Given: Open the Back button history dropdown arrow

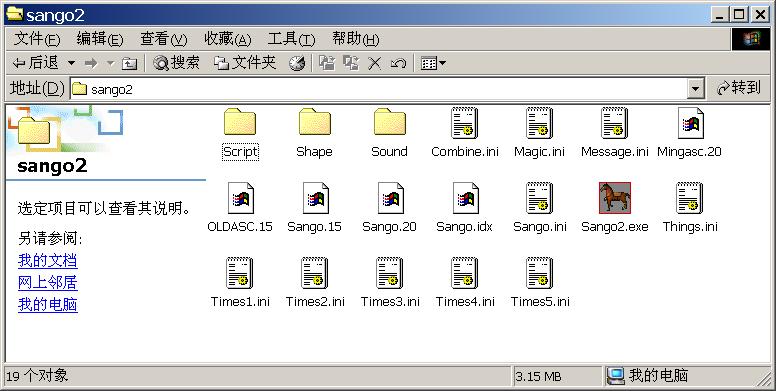Looking at the screenshot, I should coord(71,63).
